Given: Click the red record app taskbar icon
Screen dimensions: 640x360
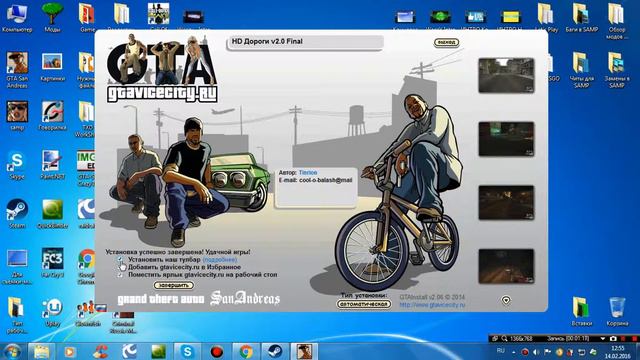Looking at the screenshot, I should (x=217, y=351).
